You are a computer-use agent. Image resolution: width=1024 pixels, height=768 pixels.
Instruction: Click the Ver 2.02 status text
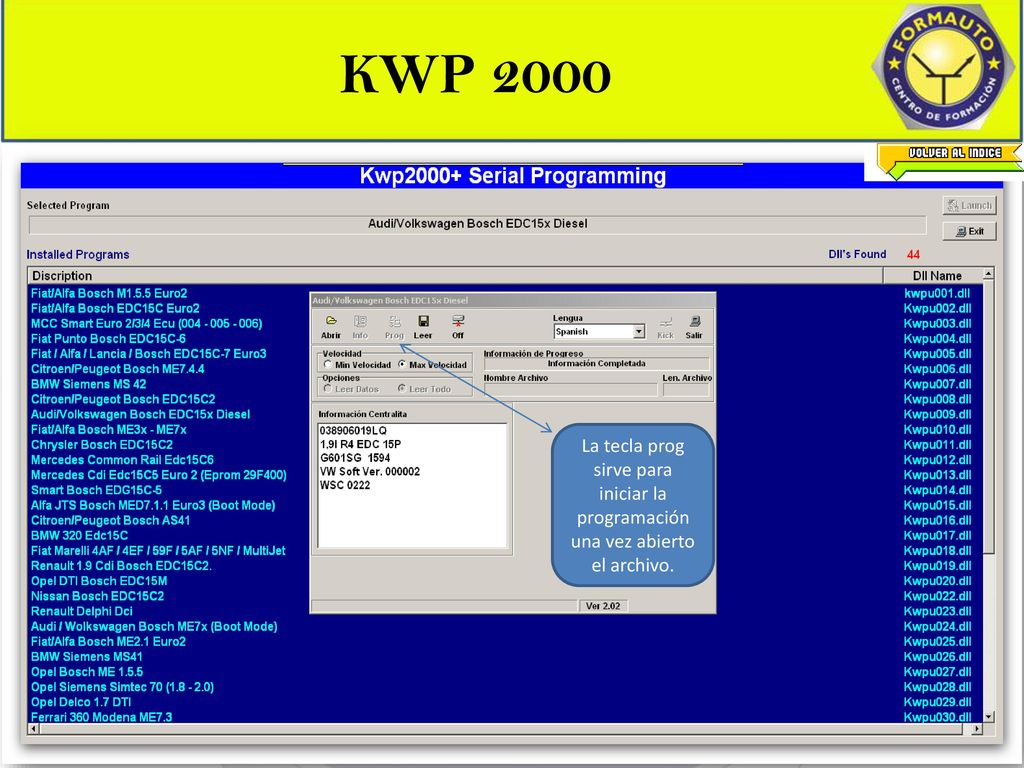603,606
